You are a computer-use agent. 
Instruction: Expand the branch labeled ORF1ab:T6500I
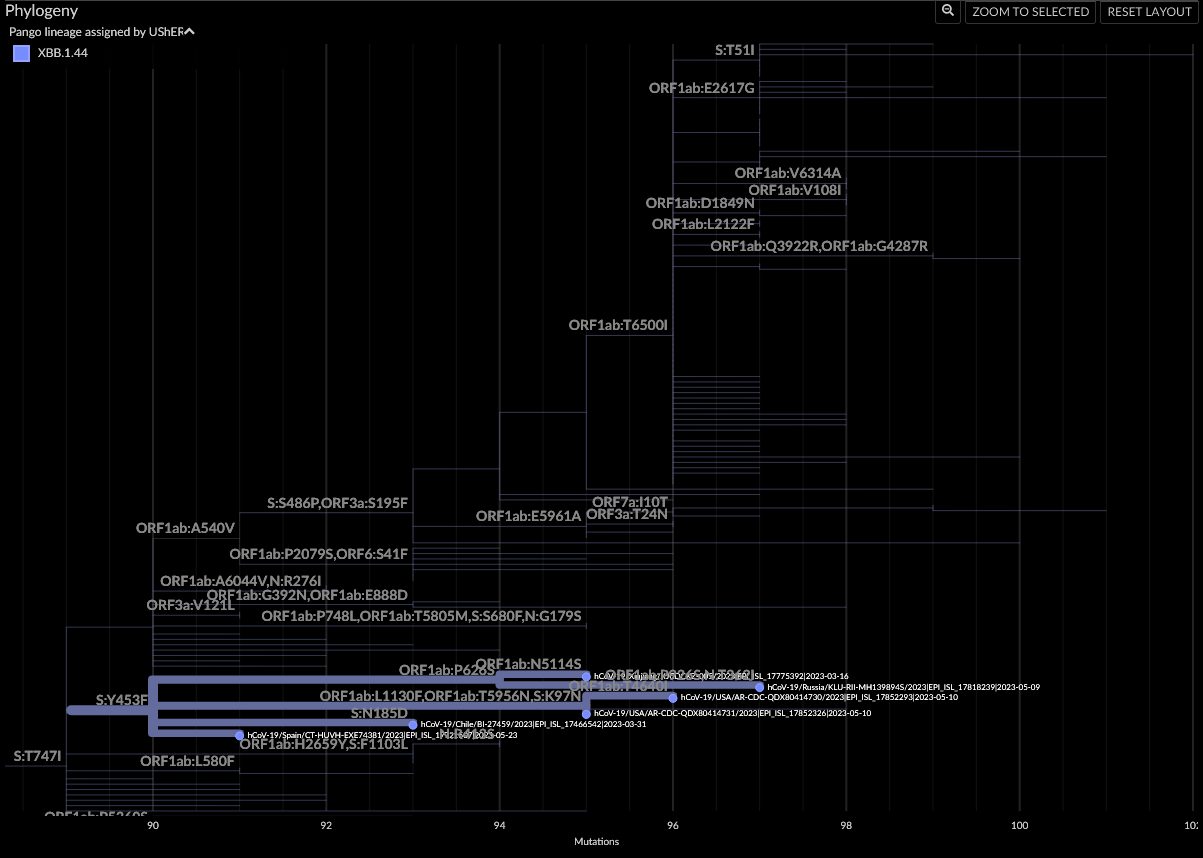point(620,325)
